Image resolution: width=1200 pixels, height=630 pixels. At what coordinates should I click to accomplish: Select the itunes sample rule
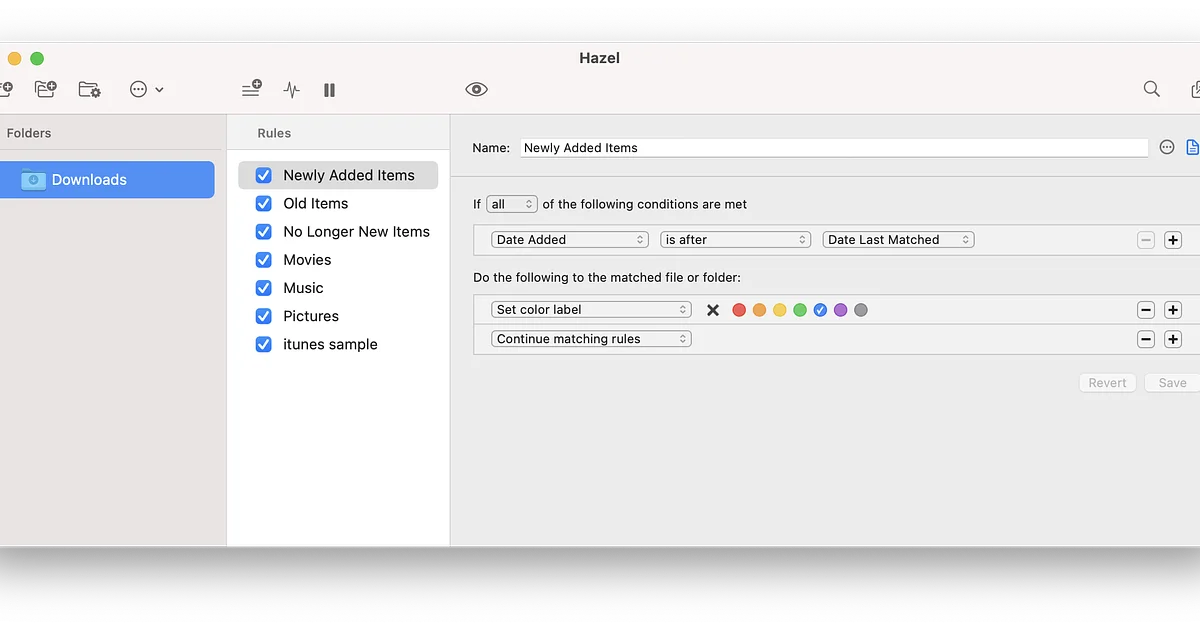pyautogui.click(x=330, y=344)
